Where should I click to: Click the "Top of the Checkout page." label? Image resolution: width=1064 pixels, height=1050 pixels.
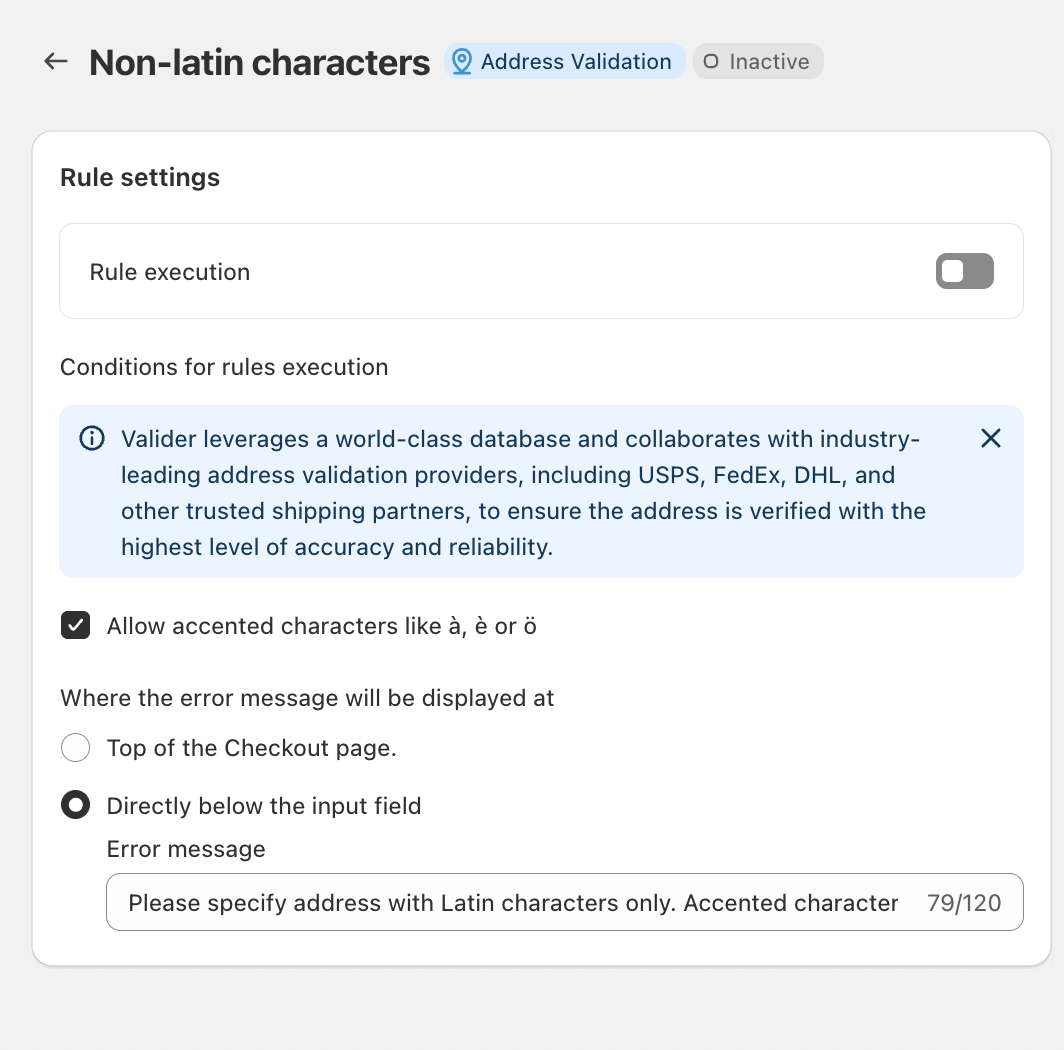[252, 748]
